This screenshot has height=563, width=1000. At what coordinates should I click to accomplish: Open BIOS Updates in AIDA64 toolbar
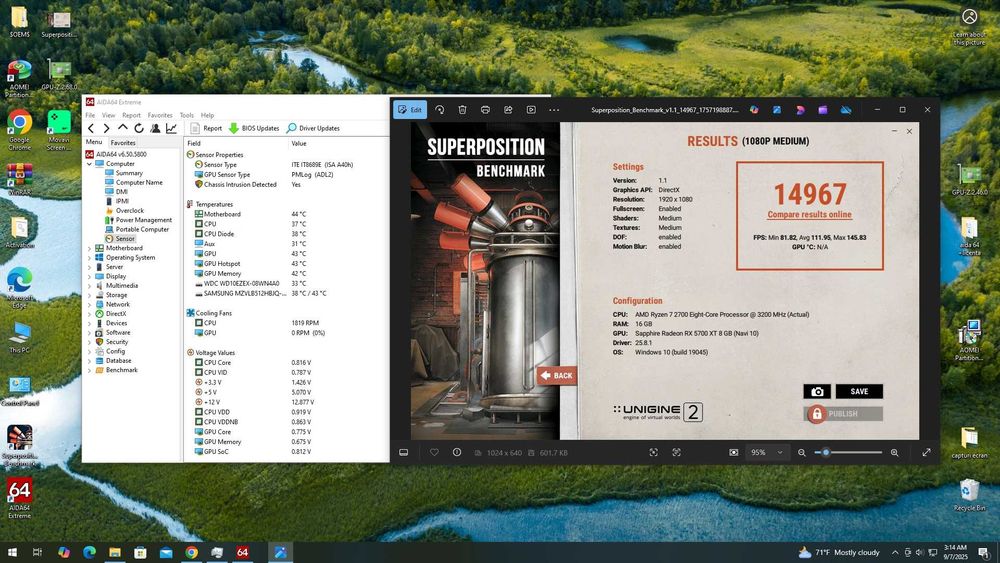[x=254, y=128]
